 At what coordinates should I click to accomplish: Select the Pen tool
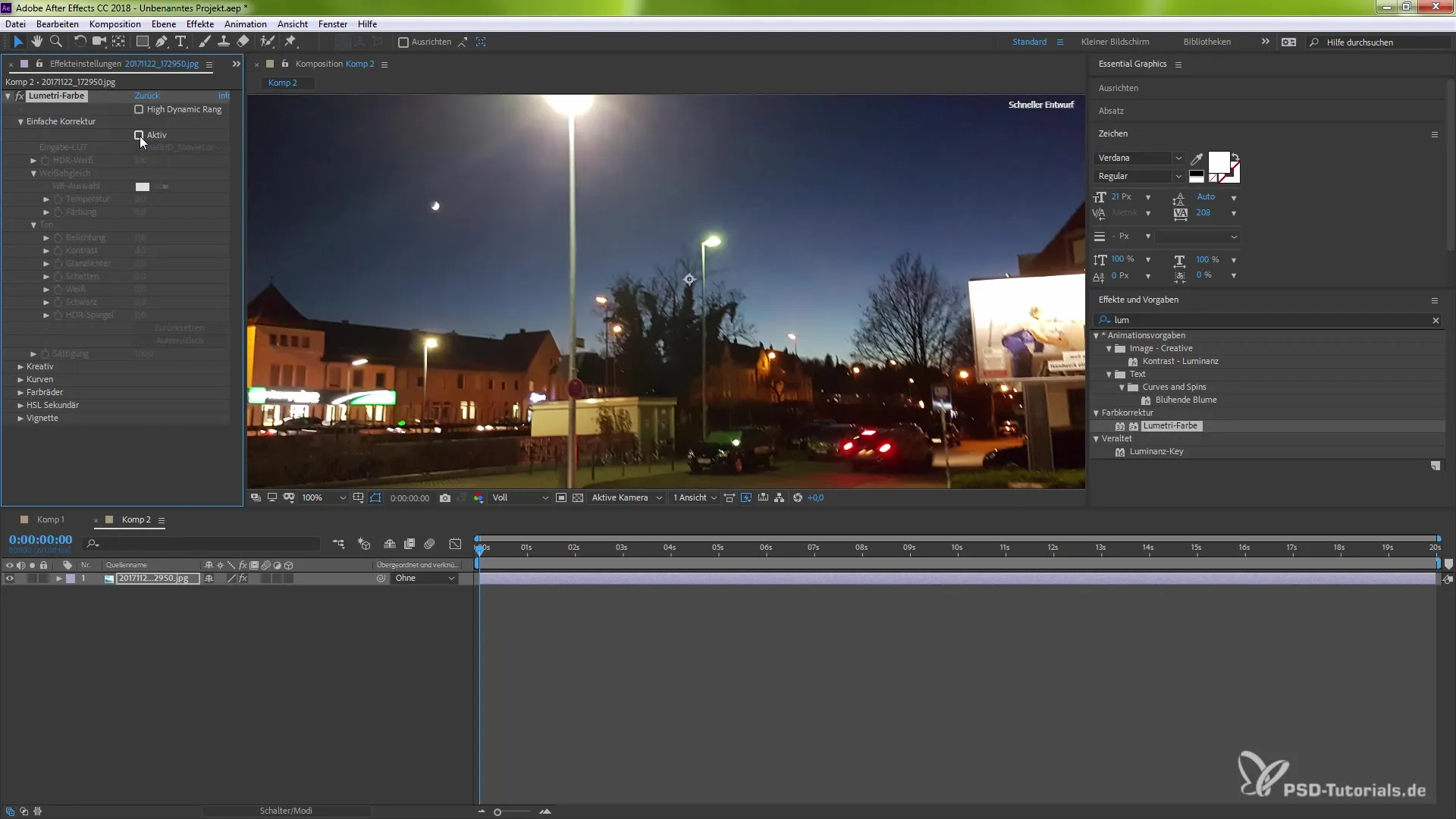(x=162, y=42)
